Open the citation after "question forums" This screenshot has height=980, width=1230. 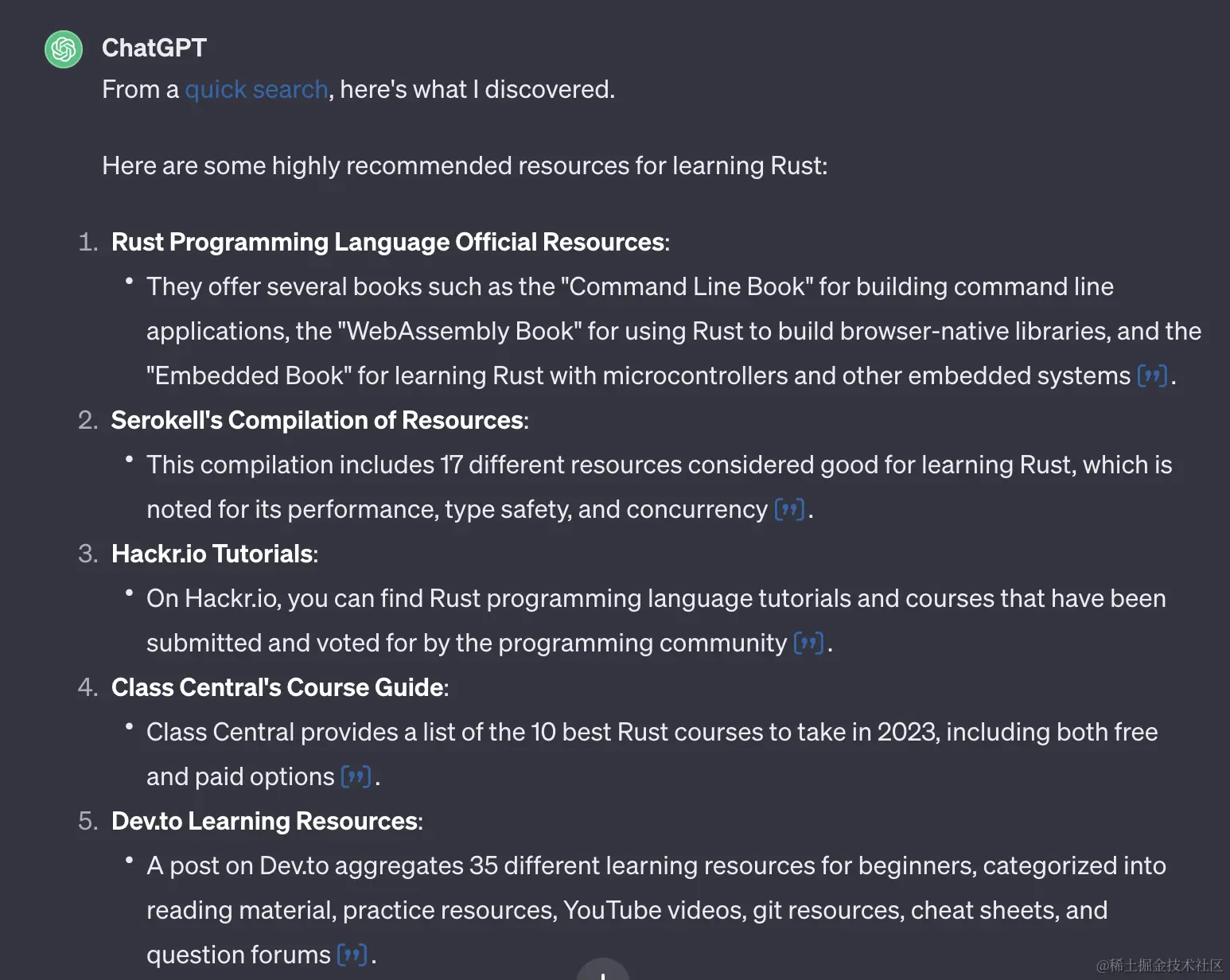pyautogui.click(x=352, y=955)
